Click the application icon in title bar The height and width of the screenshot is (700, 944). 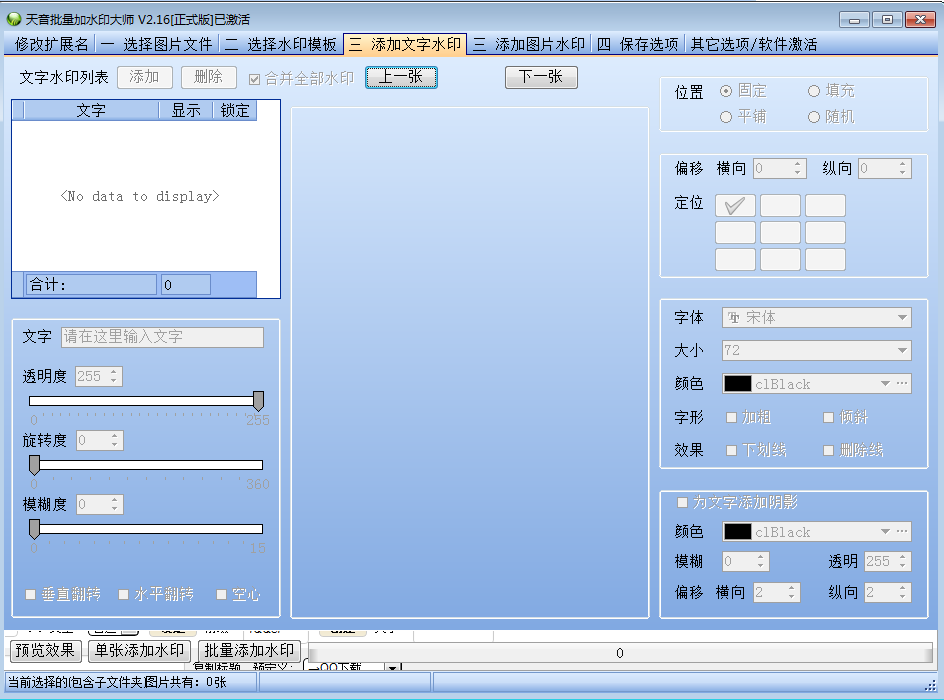click(x=13, y=19)
